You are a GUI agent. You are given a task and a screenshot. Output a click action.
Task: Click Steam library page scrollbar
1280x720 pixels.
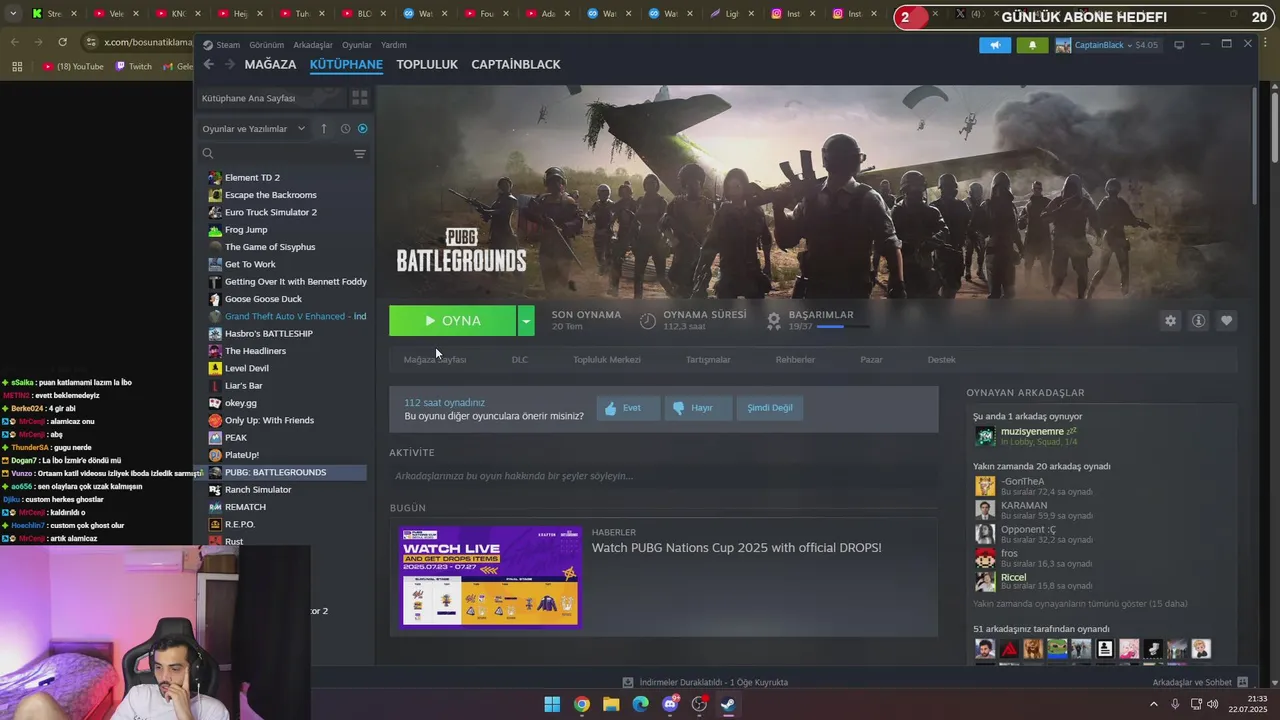pos(1254,147)
